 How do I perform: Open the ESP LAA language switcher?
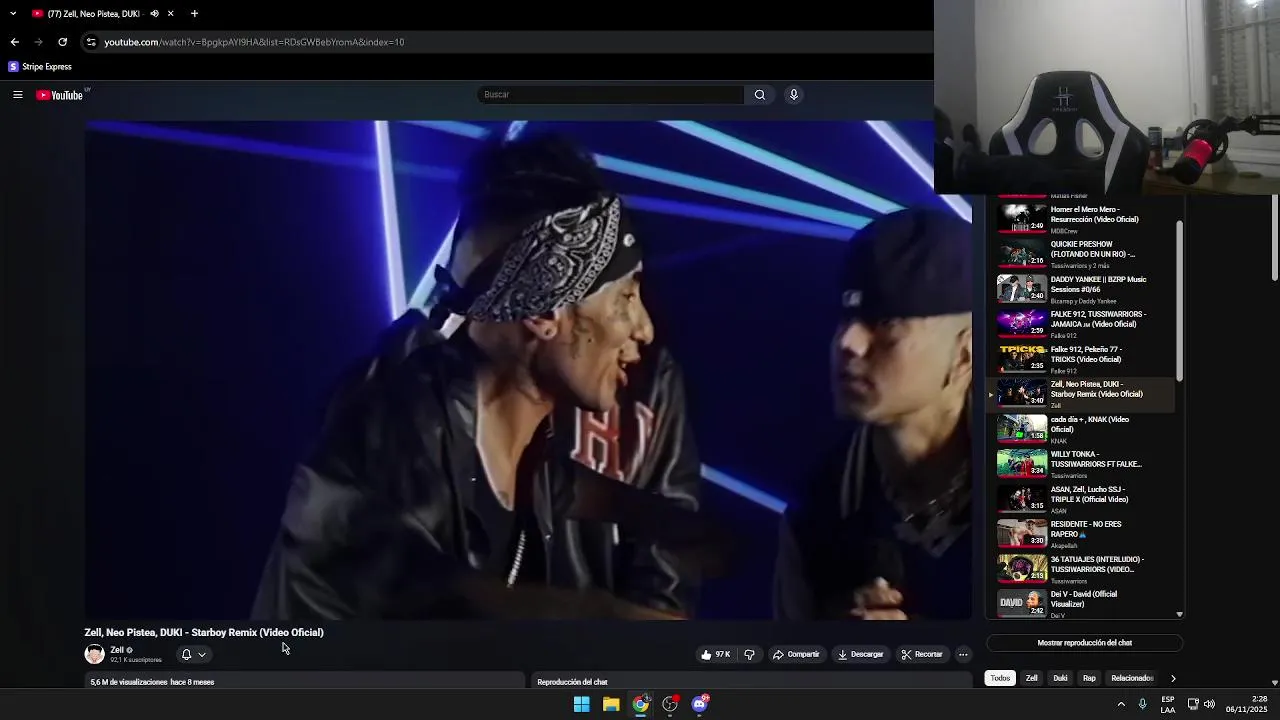(x=1168, y=704)
